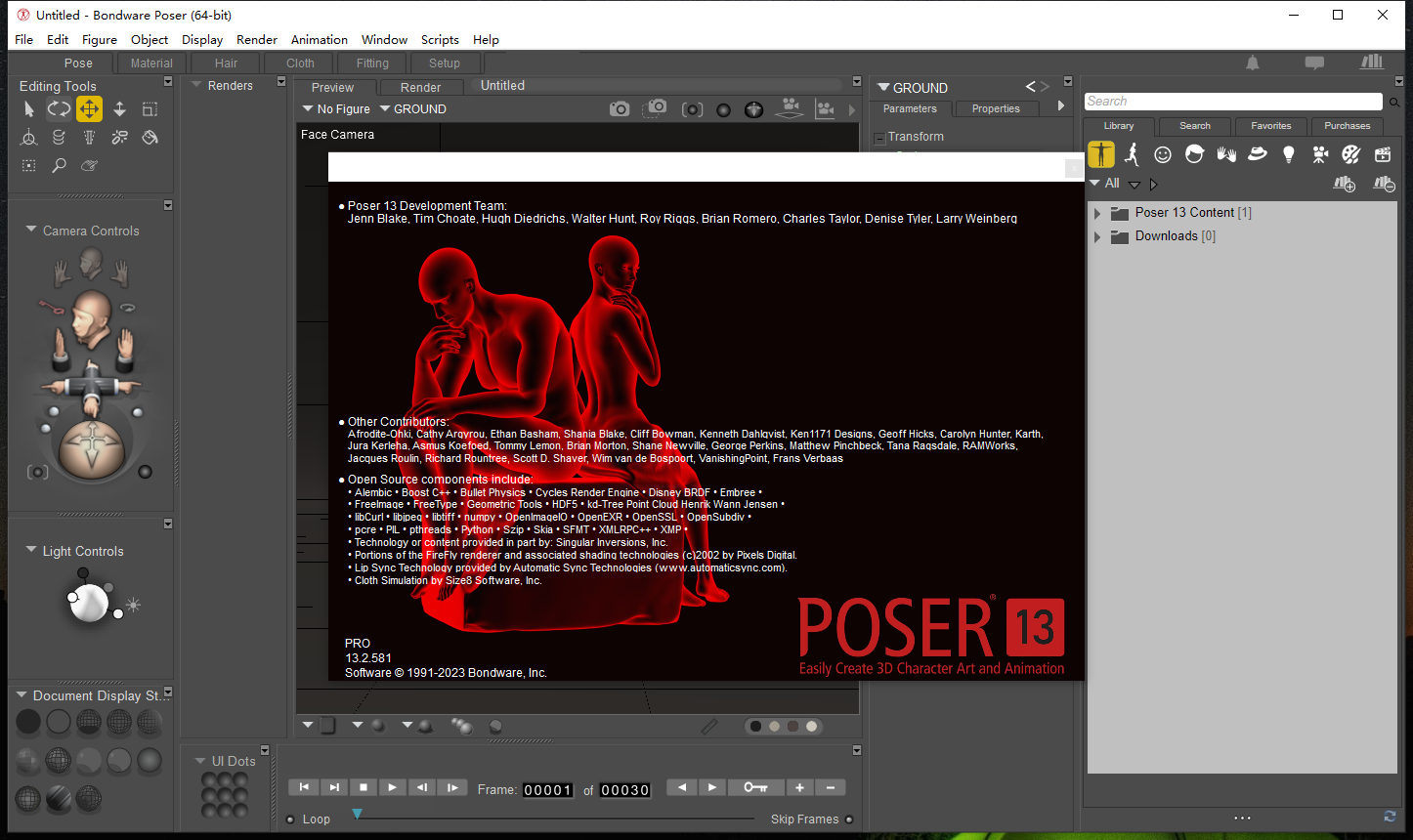The width and height of the screenshot is (1413, 840).
Task: Jump to the first frame
Action: [304, 787]
